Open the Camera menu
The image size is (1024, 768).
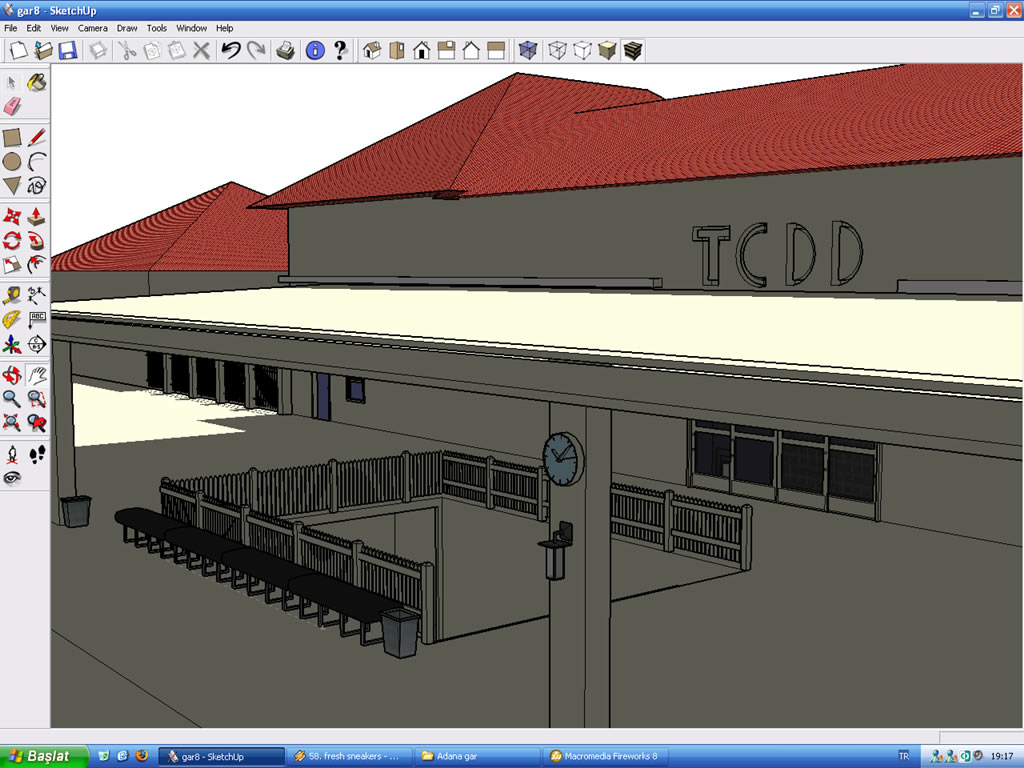[93, 28]
